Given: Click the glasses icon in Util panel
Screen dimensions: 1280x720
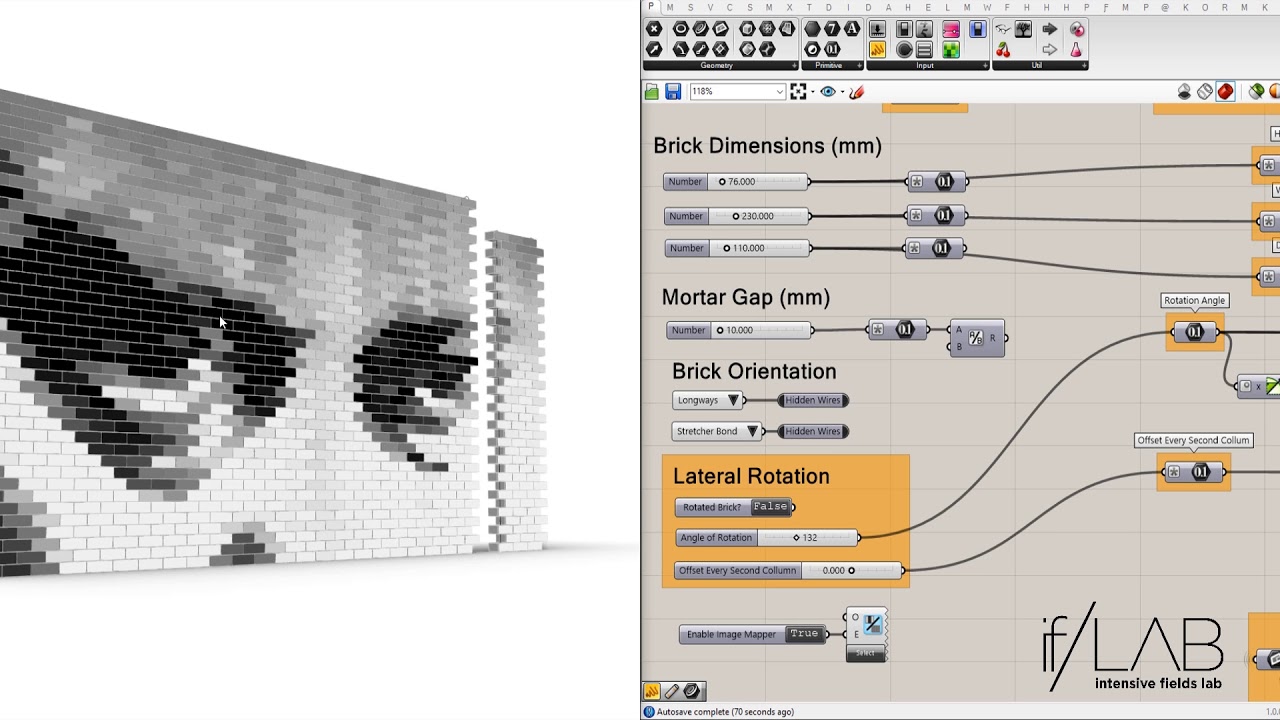Looking at the screenshot, I should click(x=1003, y=29).
